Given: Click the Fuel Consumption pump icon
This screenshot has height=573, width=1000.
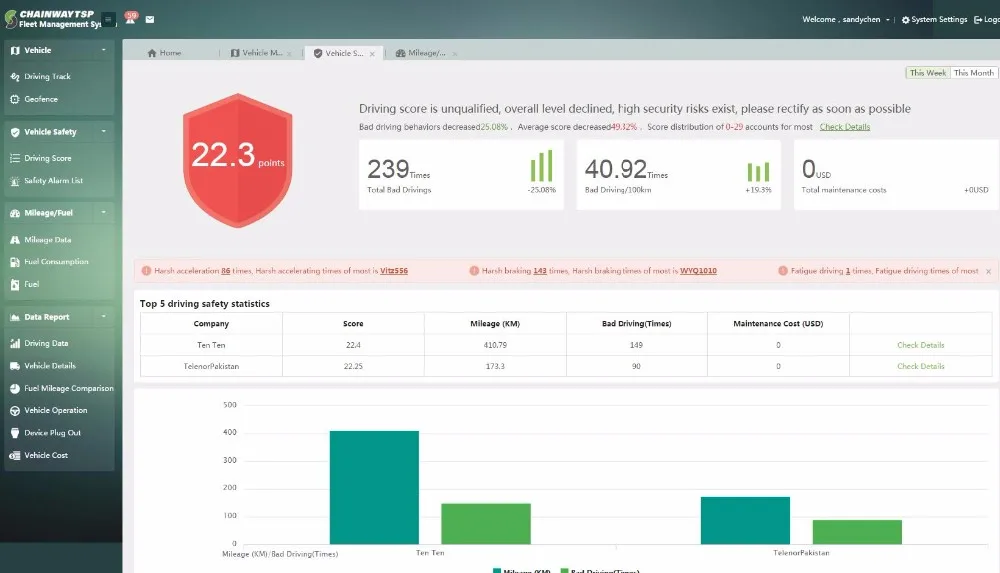Looking at the screenshot, I should pyautogui.click(x=15, y=262).
